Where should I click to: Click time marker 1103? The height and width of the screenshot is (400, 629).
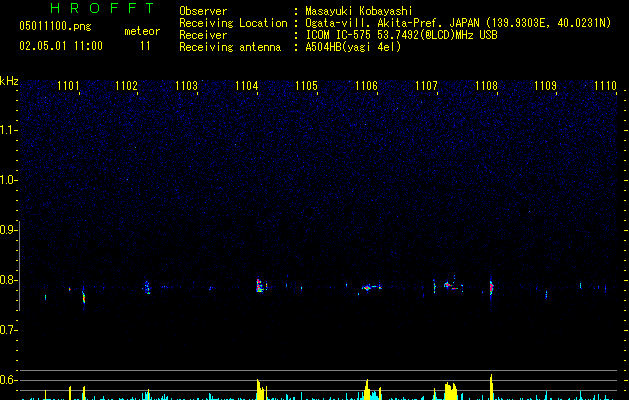coord(187,86)
